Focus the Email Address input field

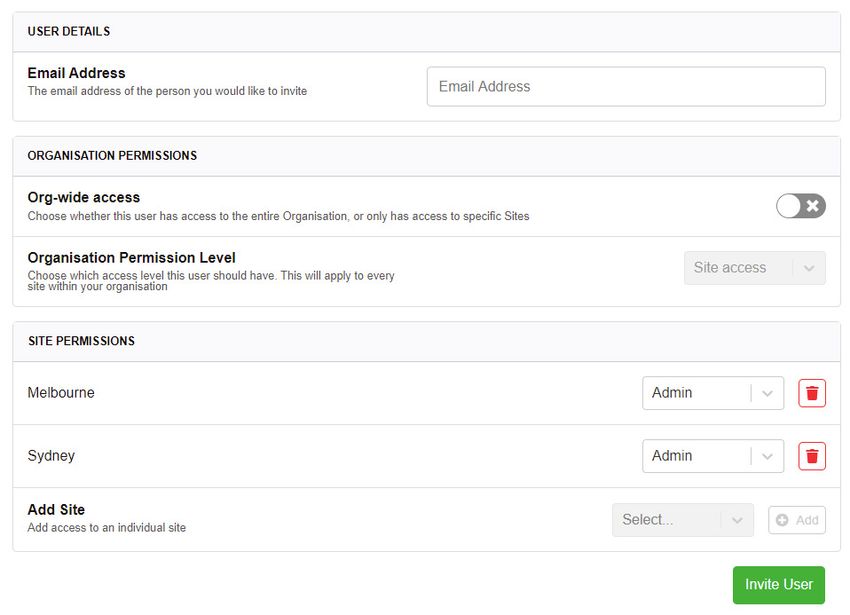626,86
